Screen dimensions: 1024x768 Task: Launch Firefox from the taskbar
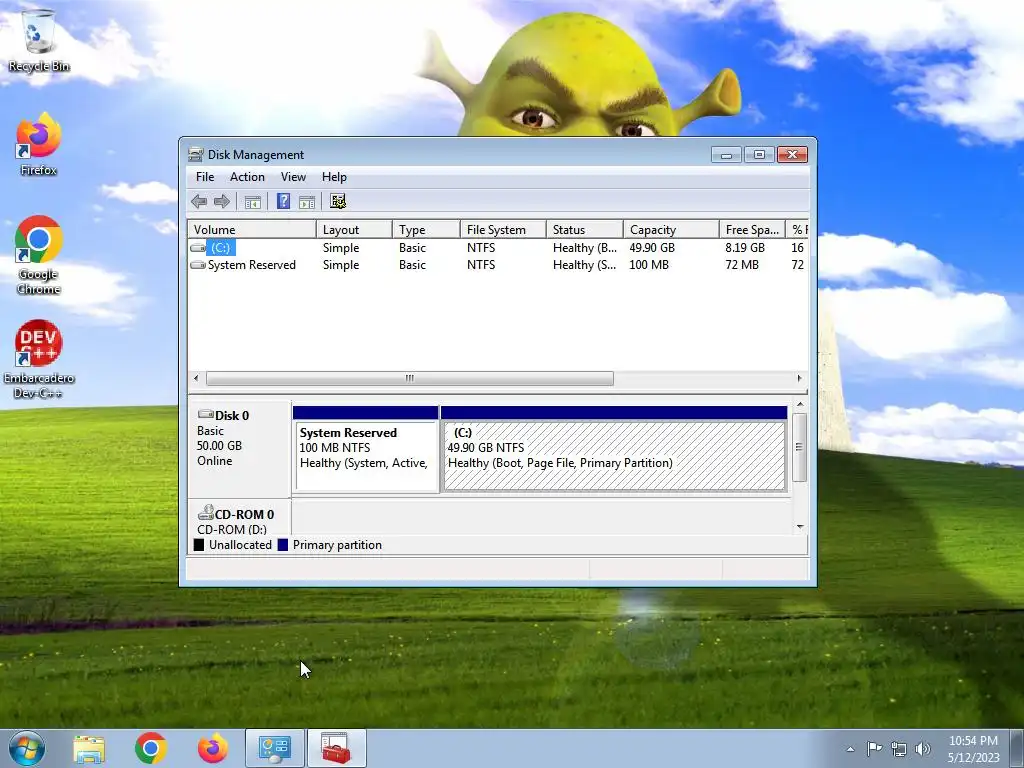213,748
